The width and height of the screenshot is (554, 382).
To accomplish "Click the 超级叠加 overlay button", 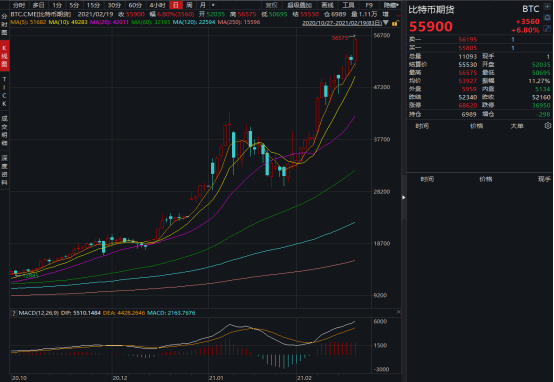I will coord(299,5).
